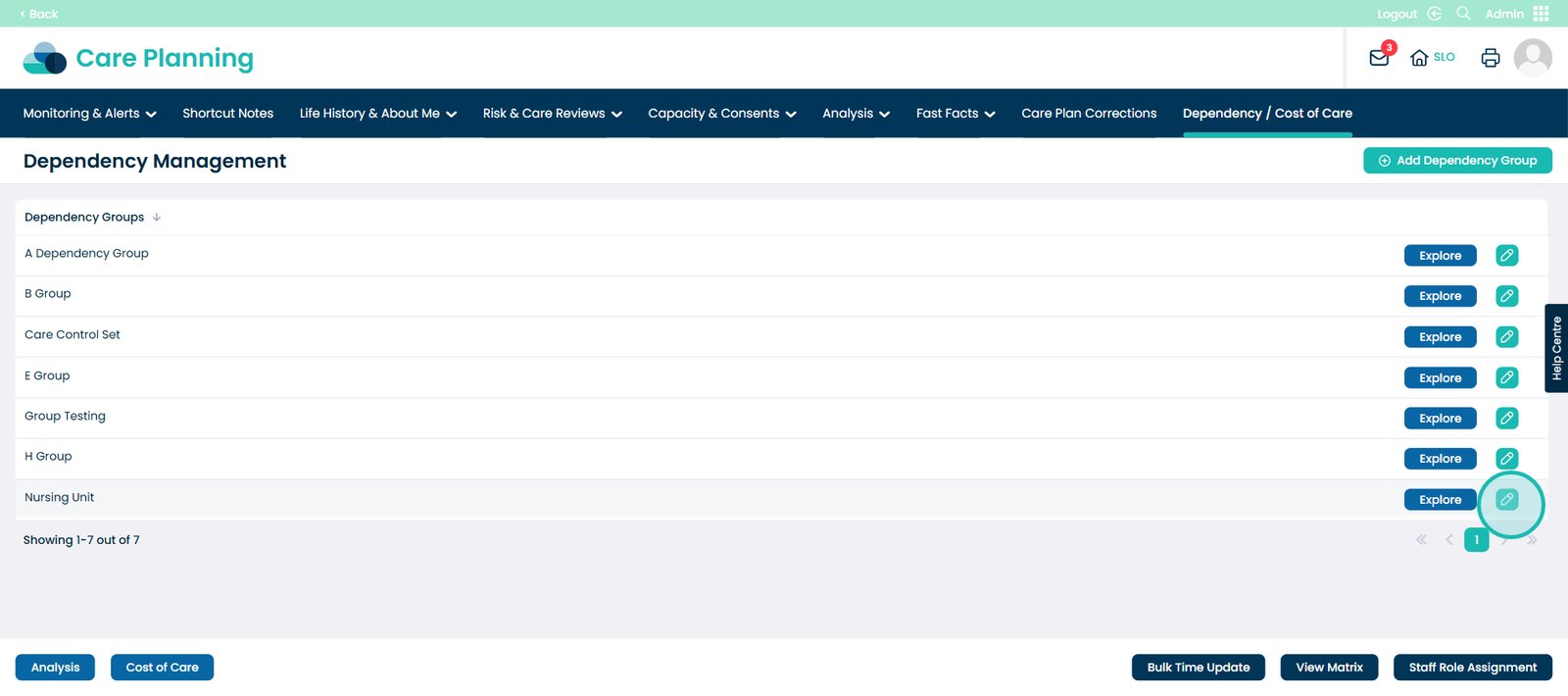Open the mail inbox icon with notifications
The width and height of the screenshot is (1568, 696).
pyautogui.click(x=1379, y=58)
